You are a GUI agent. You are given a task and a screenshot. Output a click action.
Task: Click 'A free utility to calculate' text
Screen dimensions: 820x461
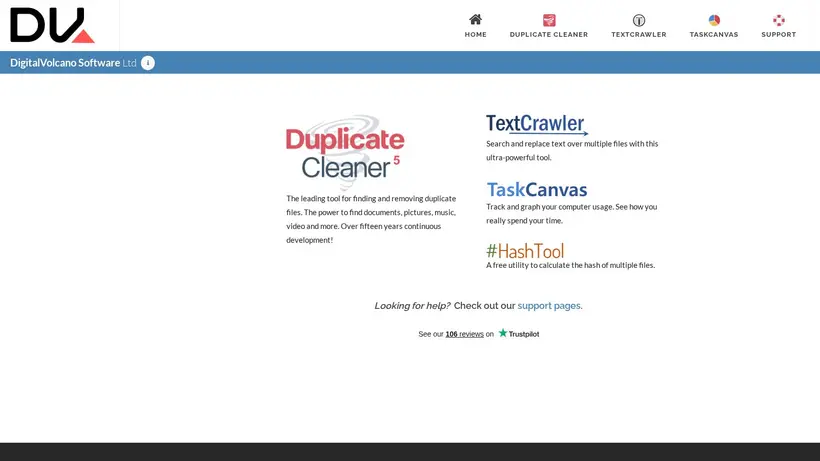[571, 265]
